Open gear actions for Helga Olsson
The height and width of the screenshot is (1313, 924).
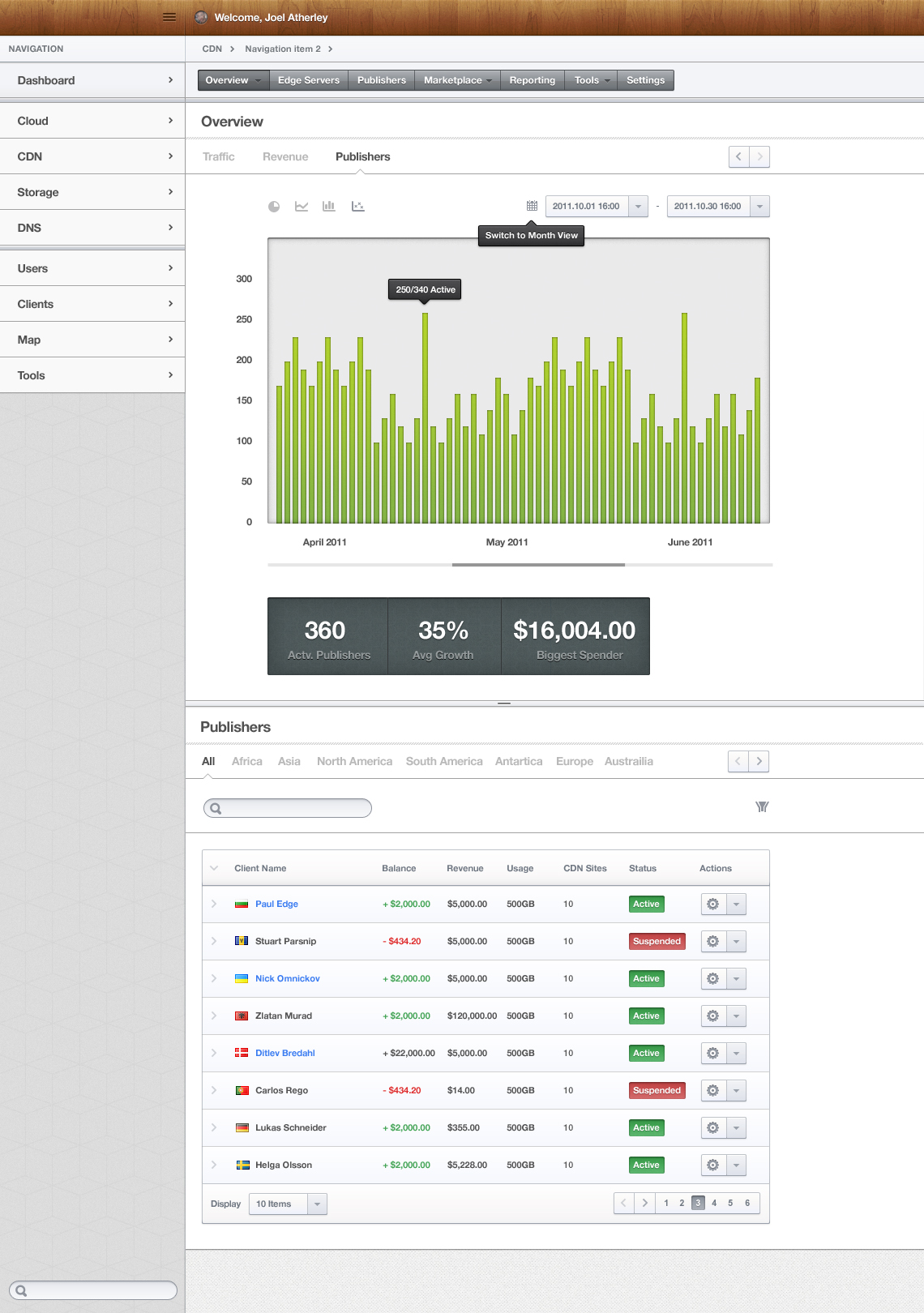tap(713, 1165)
